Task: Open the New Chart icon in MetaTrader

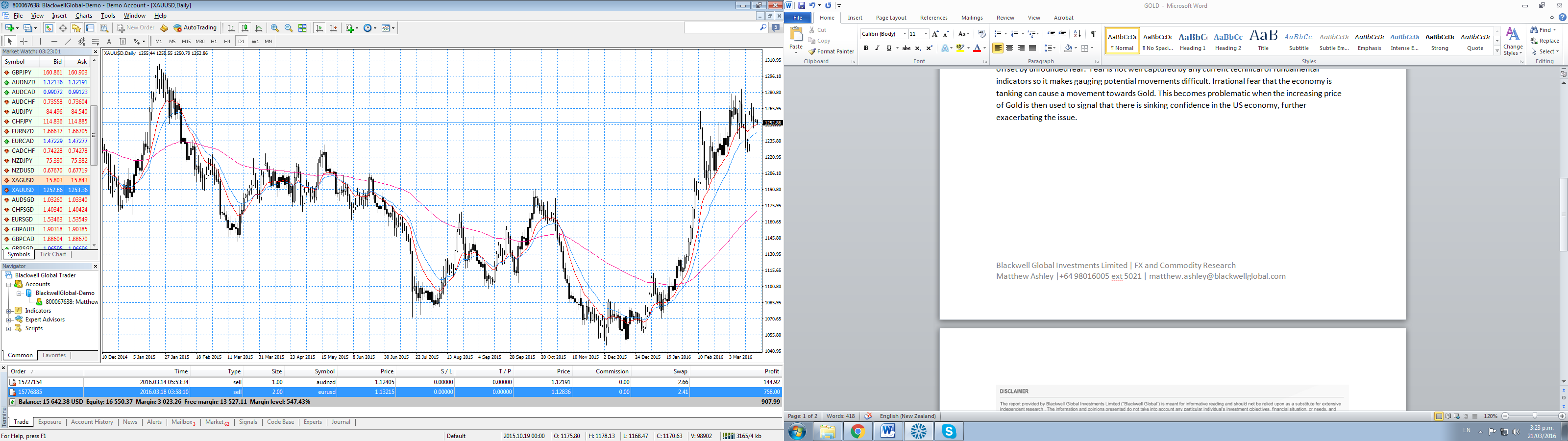Action: click(x=9, y=28)
